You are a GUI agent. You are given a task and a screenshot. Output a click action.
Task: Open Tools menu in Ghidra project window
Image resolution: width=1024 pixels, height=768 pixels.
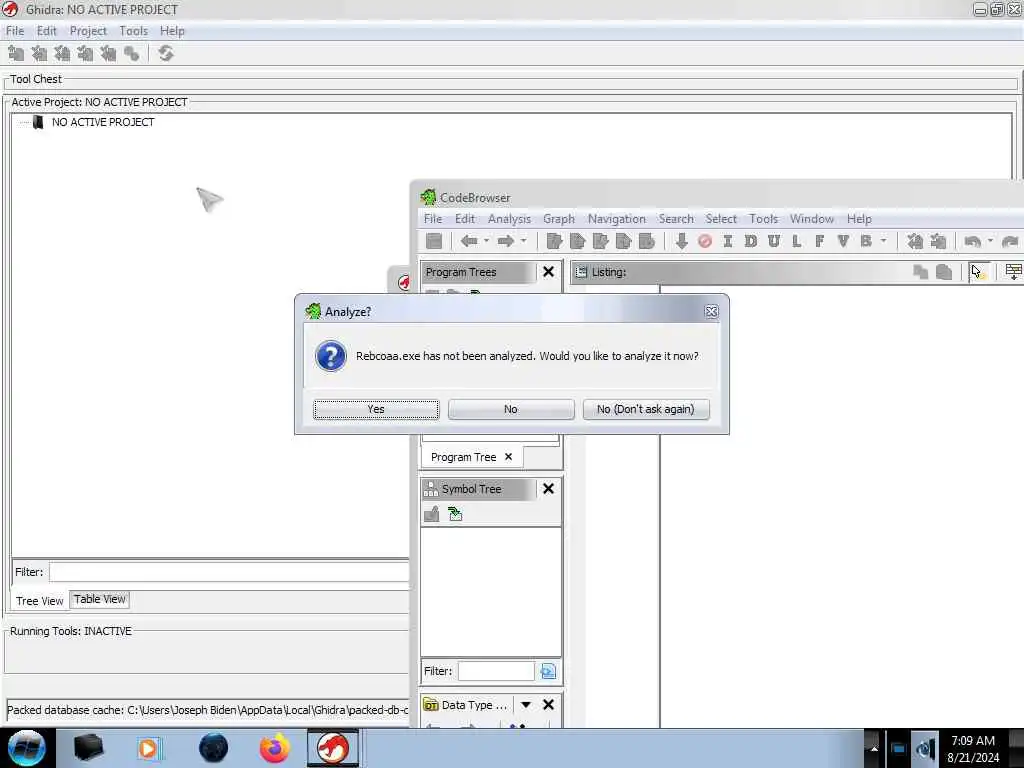click(x=133, y=31)
